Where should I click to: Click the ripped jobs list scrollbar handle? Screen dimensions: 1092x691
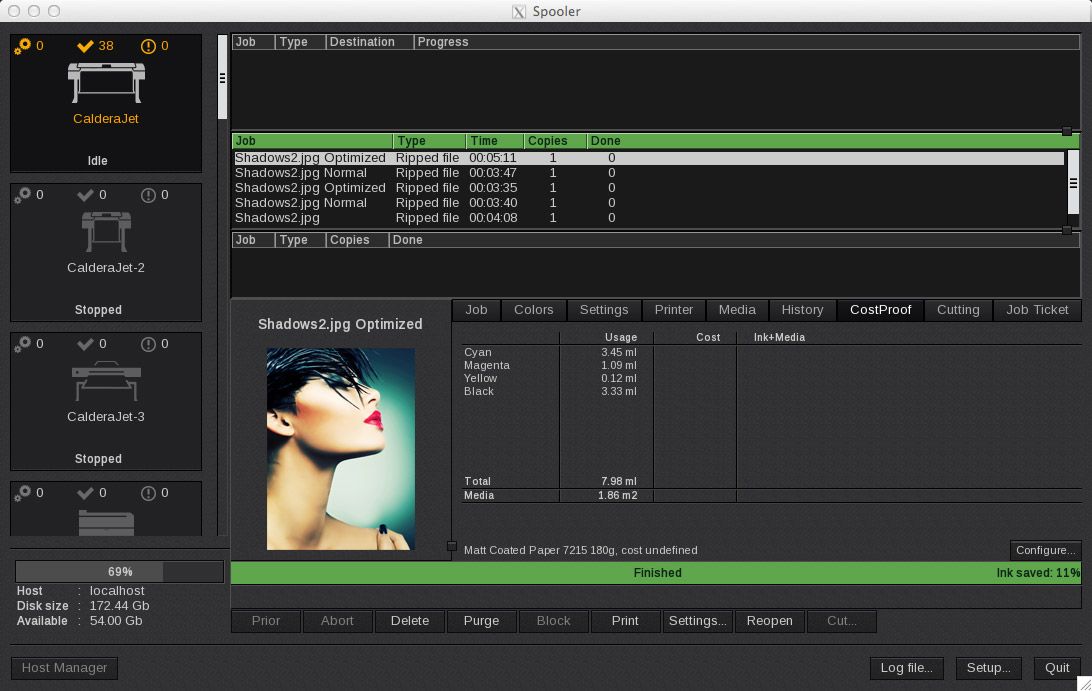[x=1073, y=183]
